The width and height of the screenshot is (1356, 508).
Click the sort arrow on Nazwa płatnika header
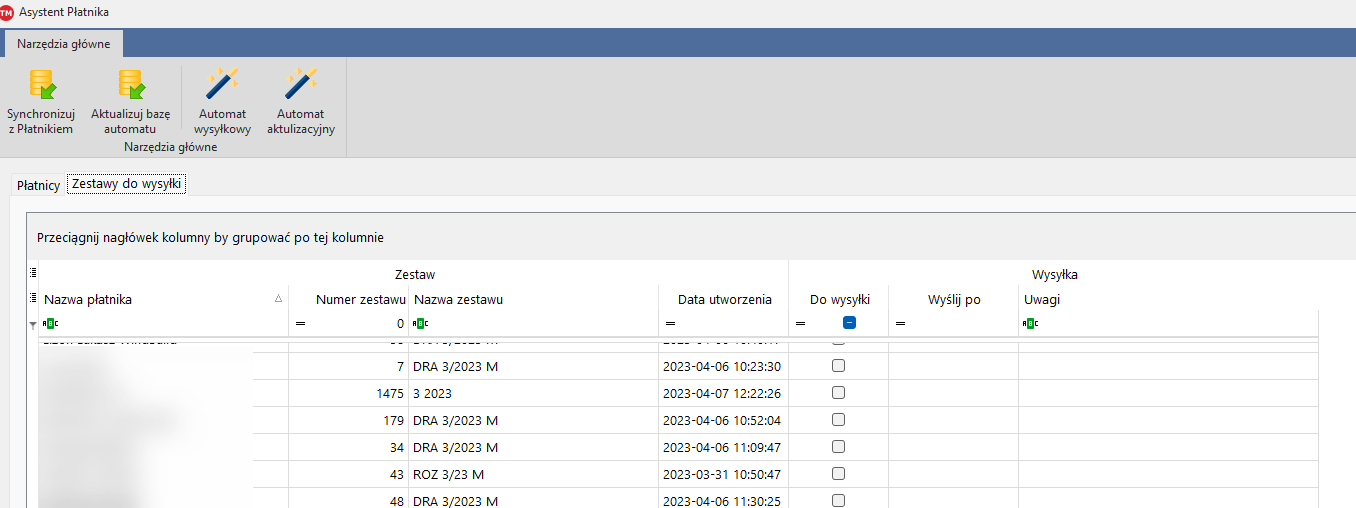(278, 299)
